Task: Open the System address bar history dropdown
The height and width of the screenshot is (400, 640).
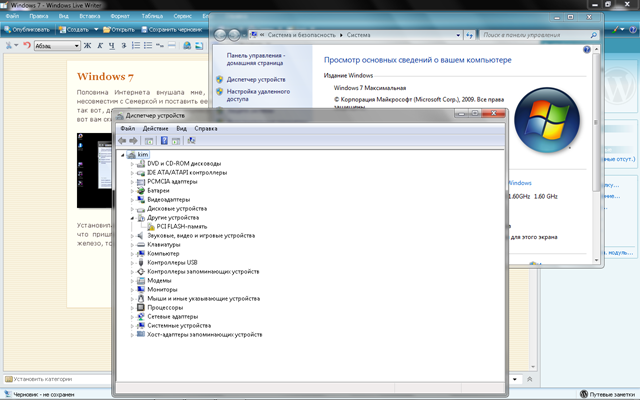Action: tap(458, 35)
